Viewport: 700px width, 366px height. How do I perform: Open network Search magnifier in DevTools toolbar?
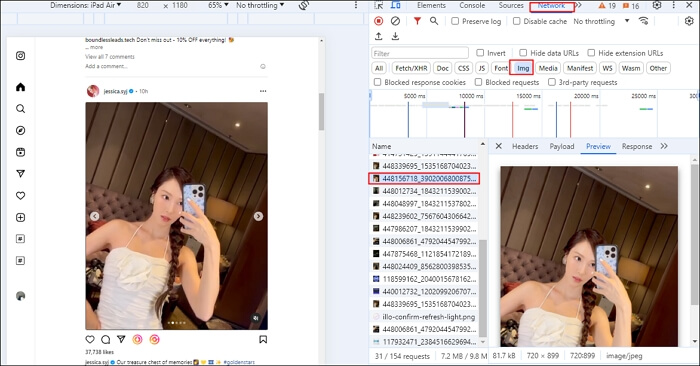pyautogui.click(x=434, y=21)
